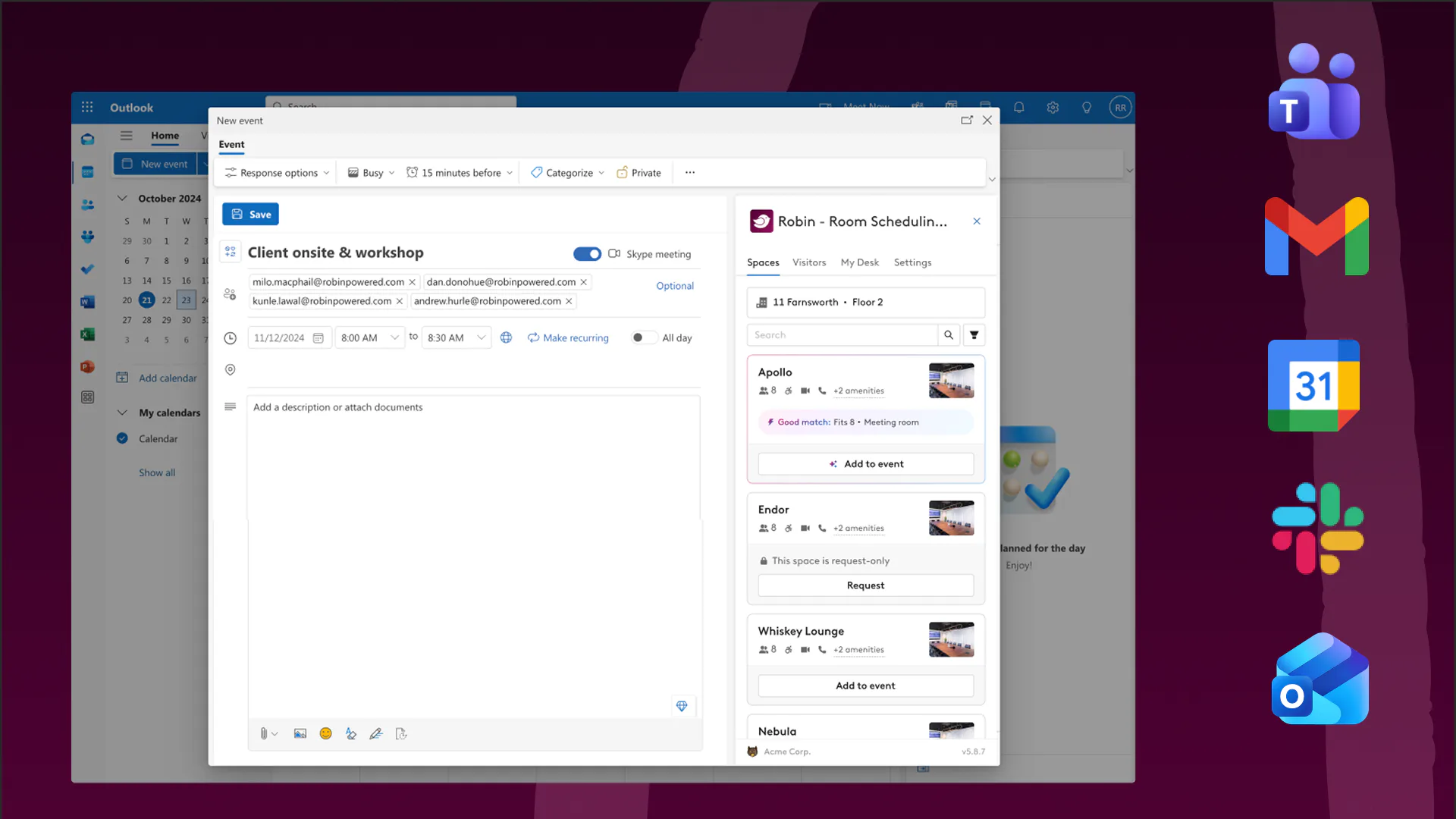Open Mail in Outlook sidebar
This screenshot has width=1456, height=819.
(x=87, y=140)
